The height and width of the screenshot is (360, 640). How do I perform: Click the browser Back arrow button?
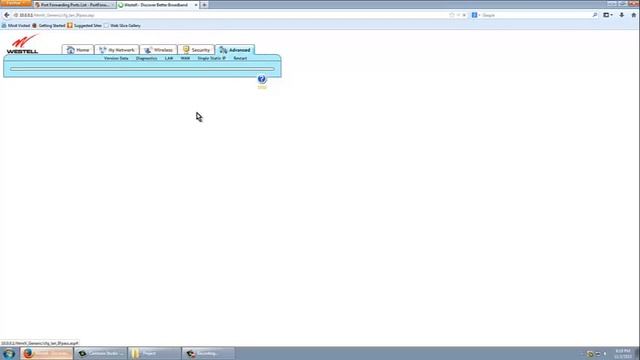pyautogui.click(x=7, y=15)
